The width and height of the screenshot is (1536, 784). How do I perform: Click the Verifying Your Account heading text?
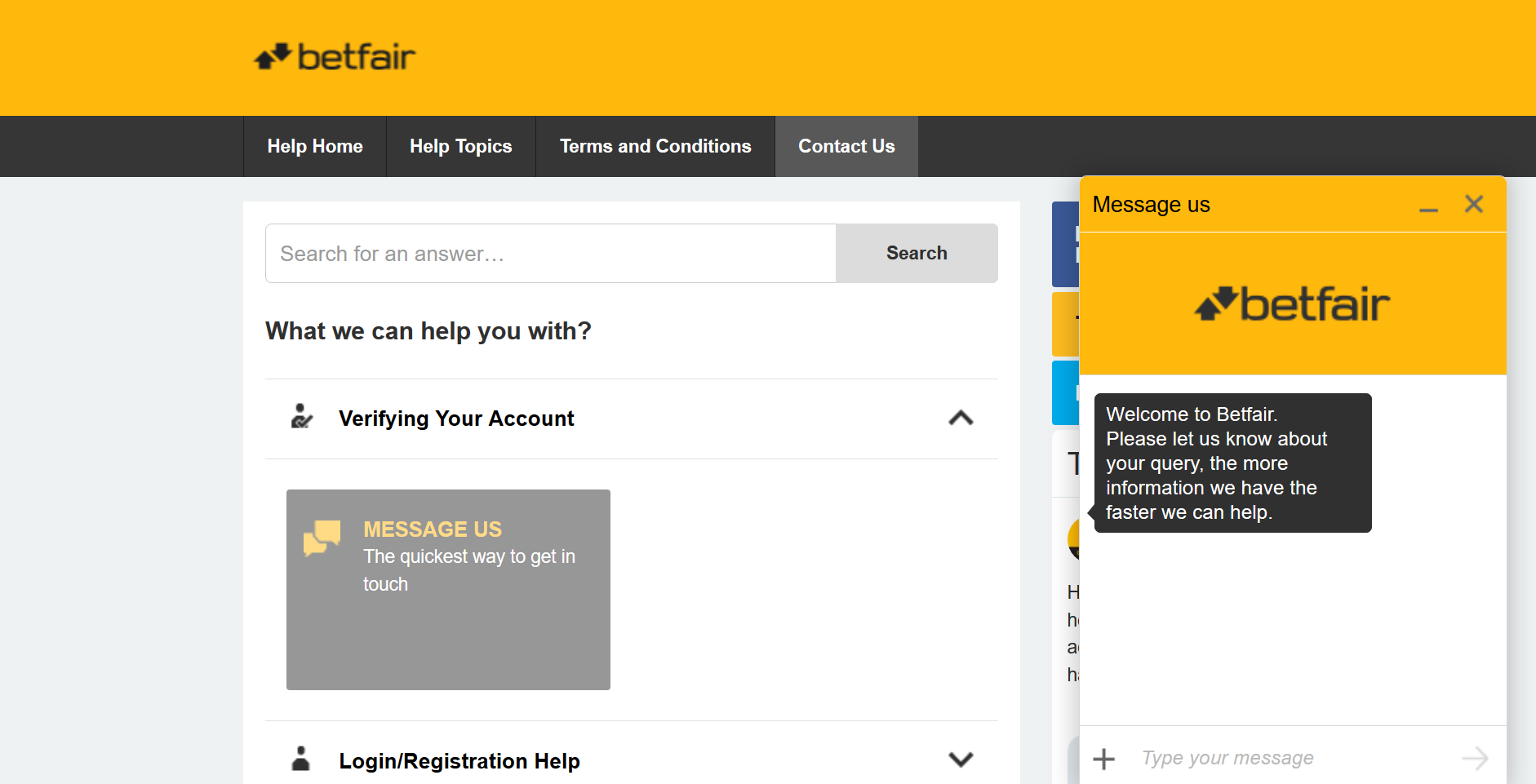(456, 419)
